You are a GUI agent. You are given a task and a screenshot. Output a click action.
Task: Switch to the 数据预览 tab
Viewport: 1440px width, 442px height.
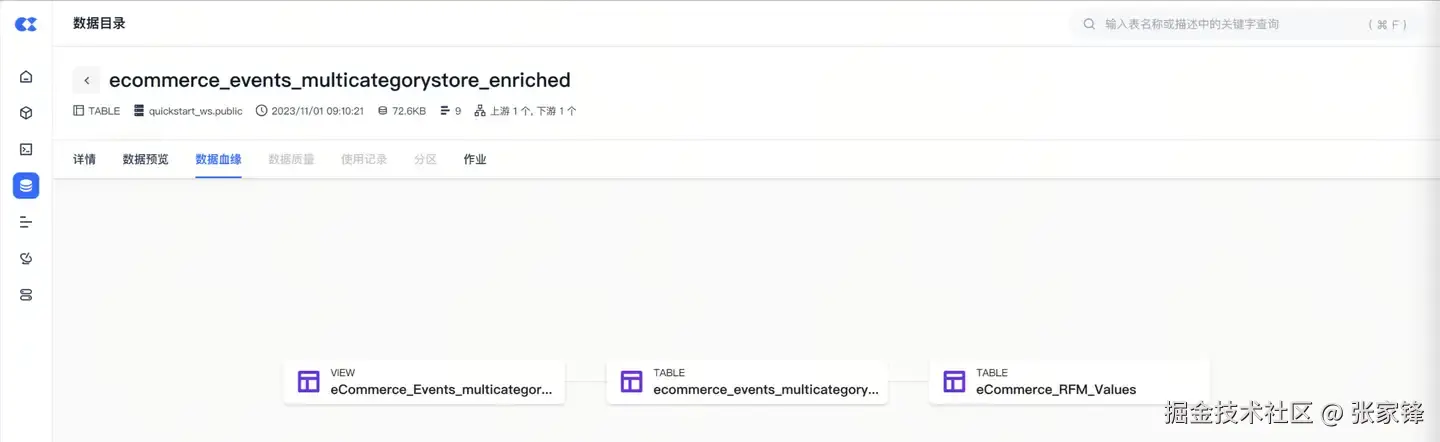pyautogui.click(x=145, y=159)
